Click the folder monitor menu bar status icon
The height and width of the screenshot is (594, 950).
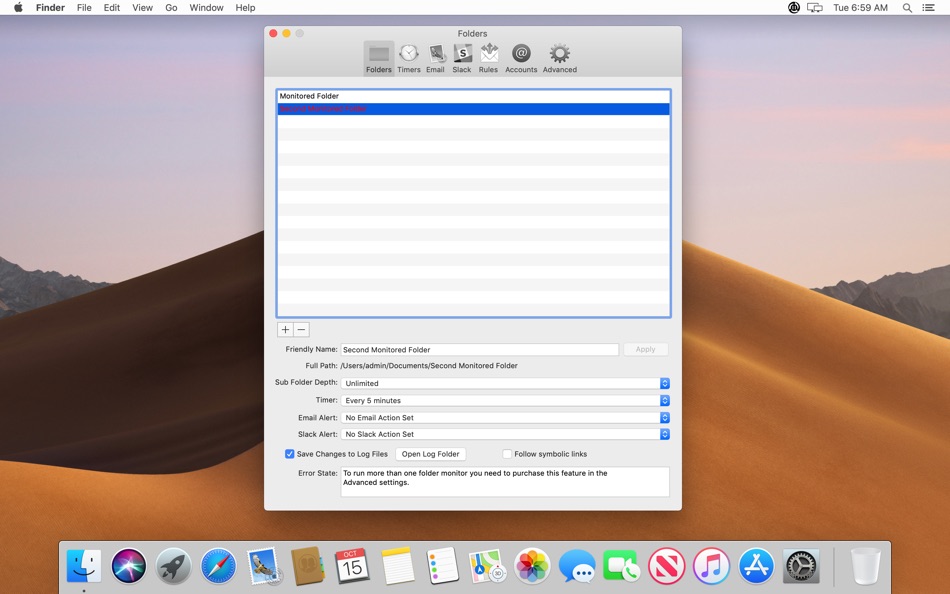coord(794,7)
